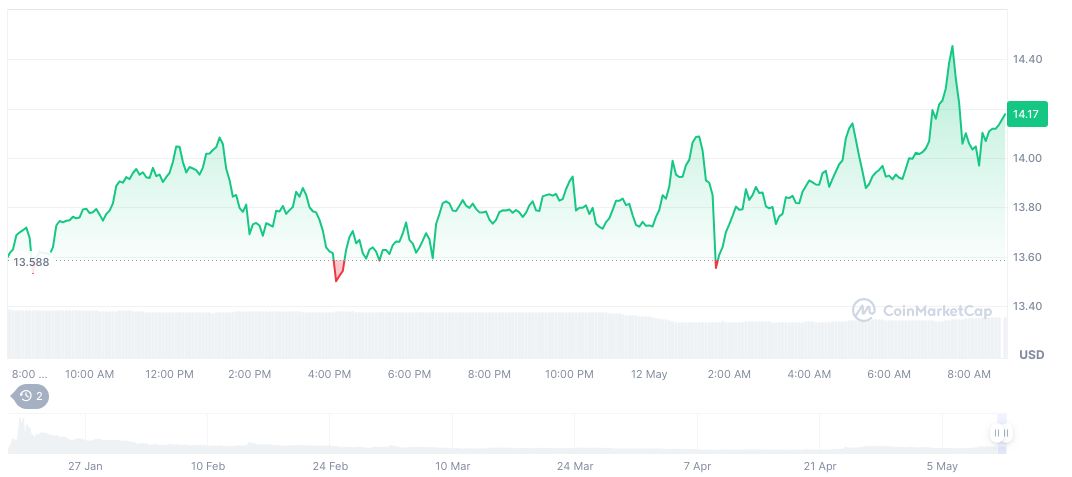The width and height of the screenshot is (1072, 477).
Task: Click the 13.588 opening price label
Action: [31, 262]
